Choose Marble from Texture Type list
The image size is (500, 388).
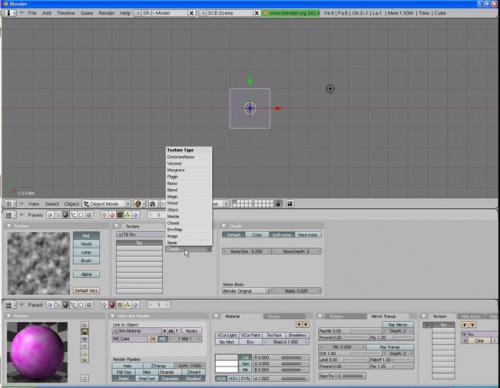(189, 216)
